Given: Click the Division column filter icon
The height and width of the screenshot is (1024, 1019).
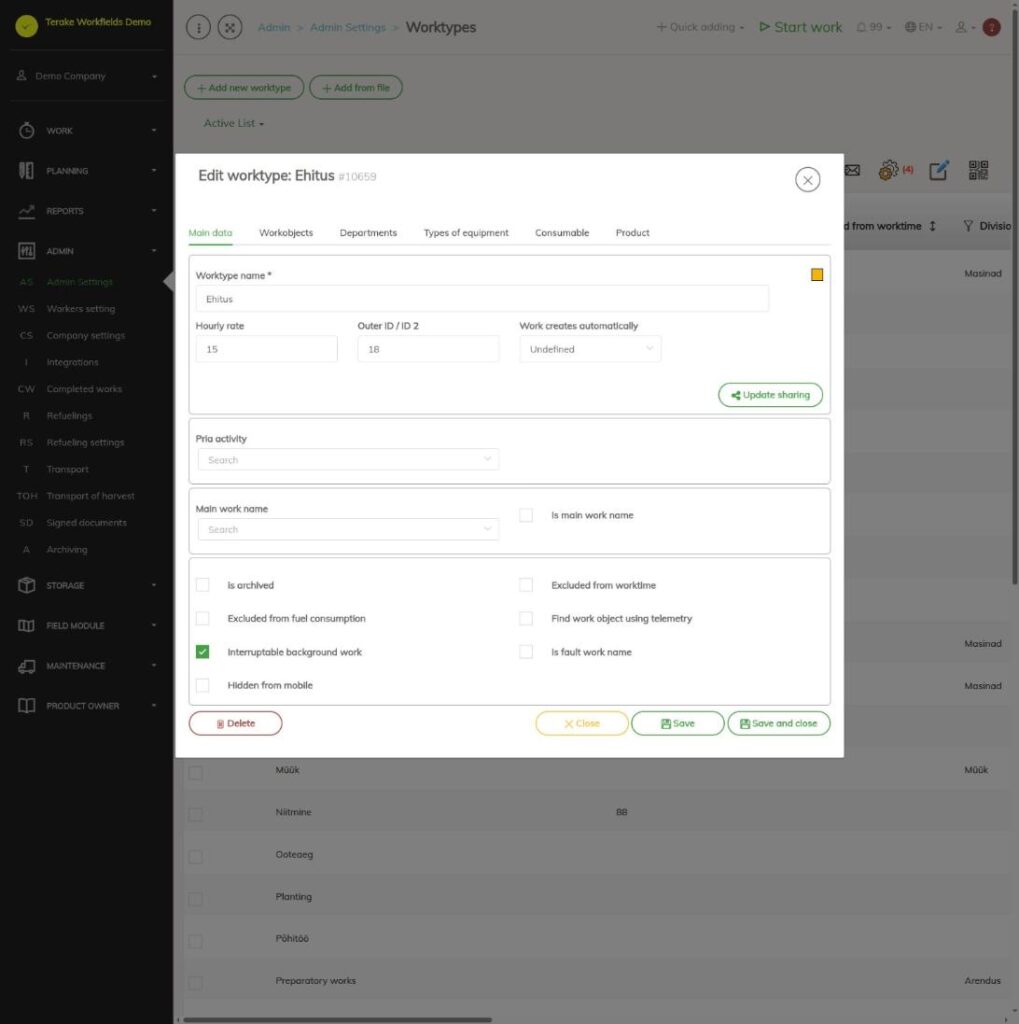Looking at the screenshot, I should point(968,226).
